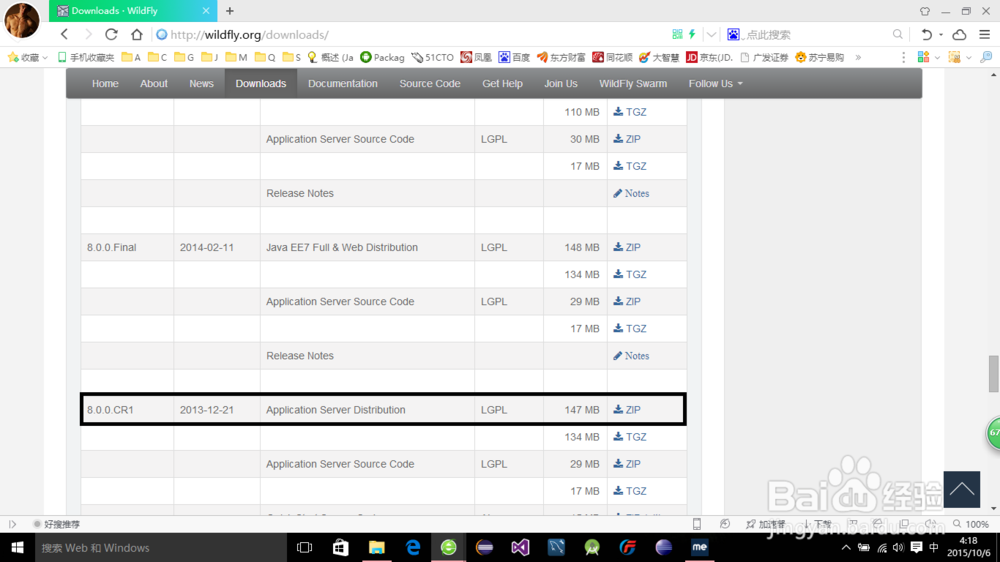Image resolution: width=1000 pixels, height=562 pixels.
Task: Open File Explorer from the taskbar
Action: pos(376,547)
